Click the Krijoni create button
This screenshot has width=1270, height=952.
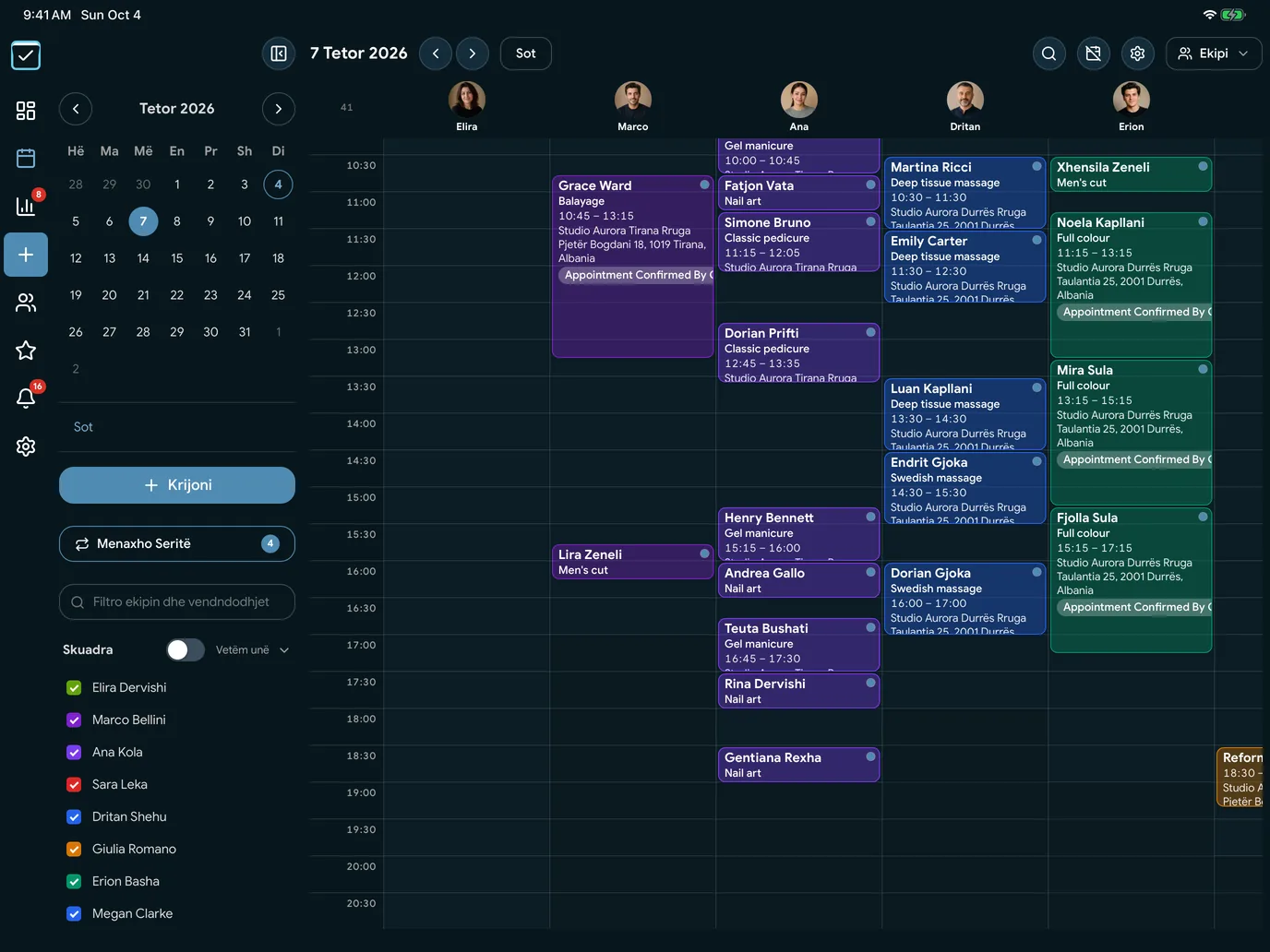pos(177,485)
